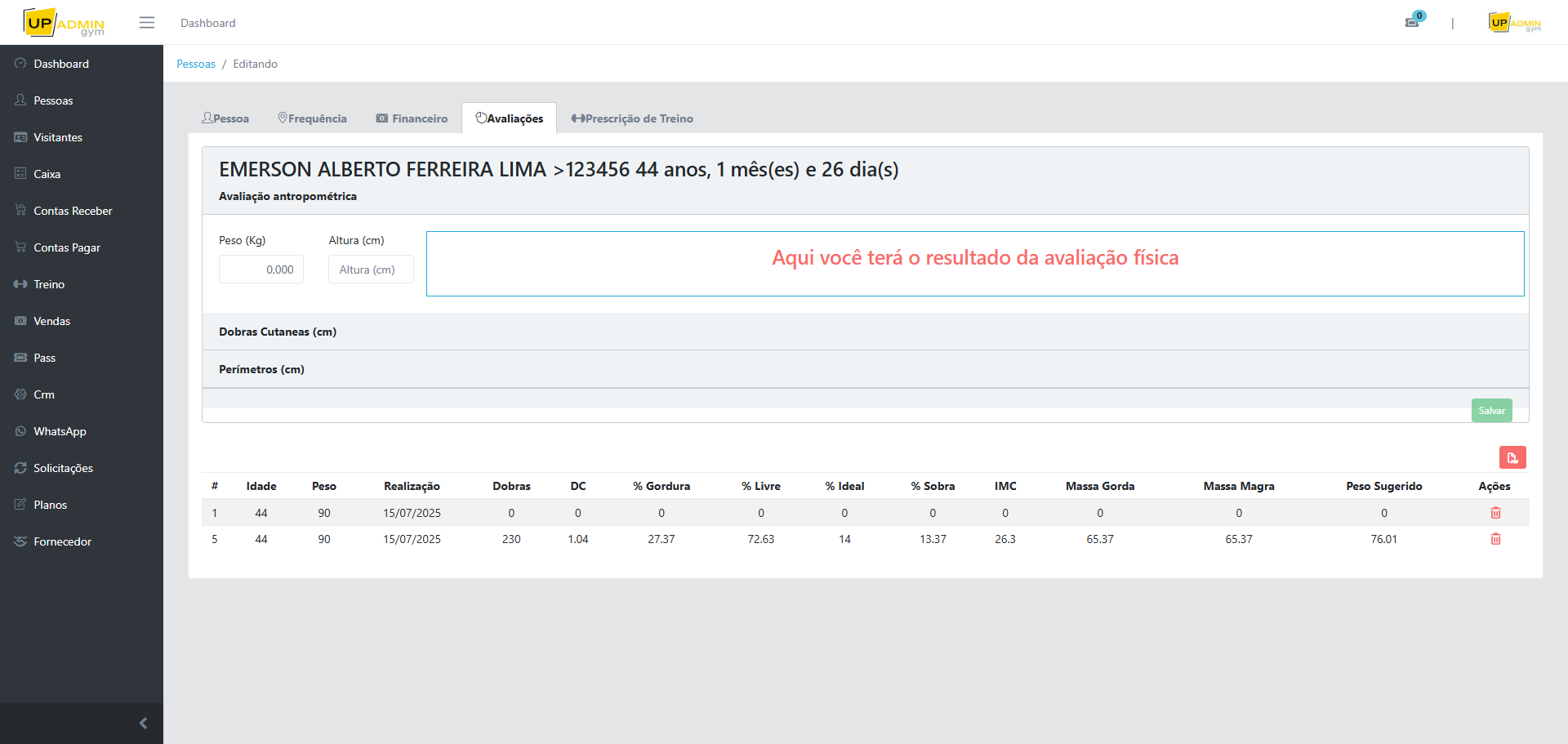Open the UP Admin profile menu top right
Screen dimensions: 1568x744
point(1515,23)
